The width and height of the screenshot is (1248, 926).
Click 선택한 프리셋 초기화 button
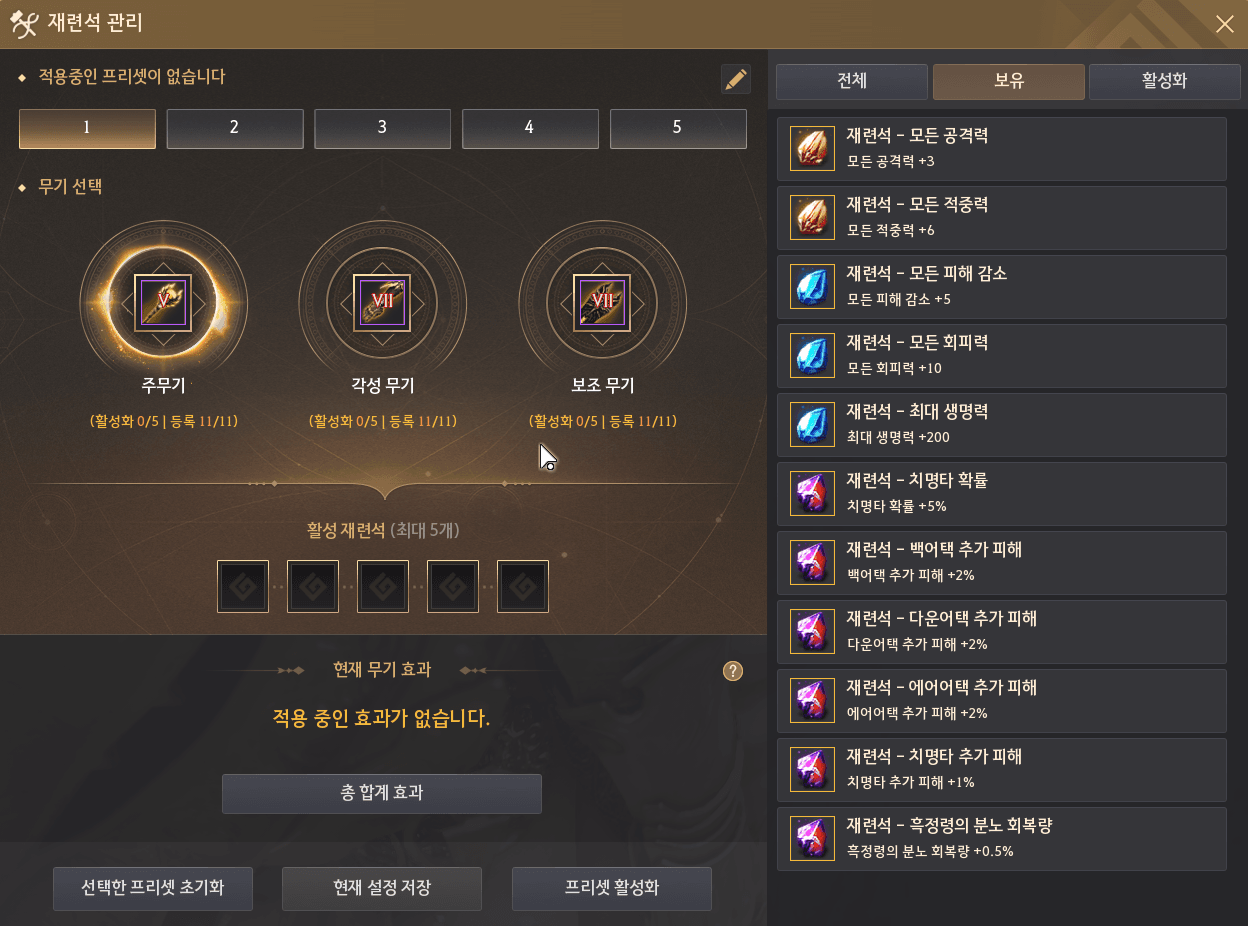[153, 888]
